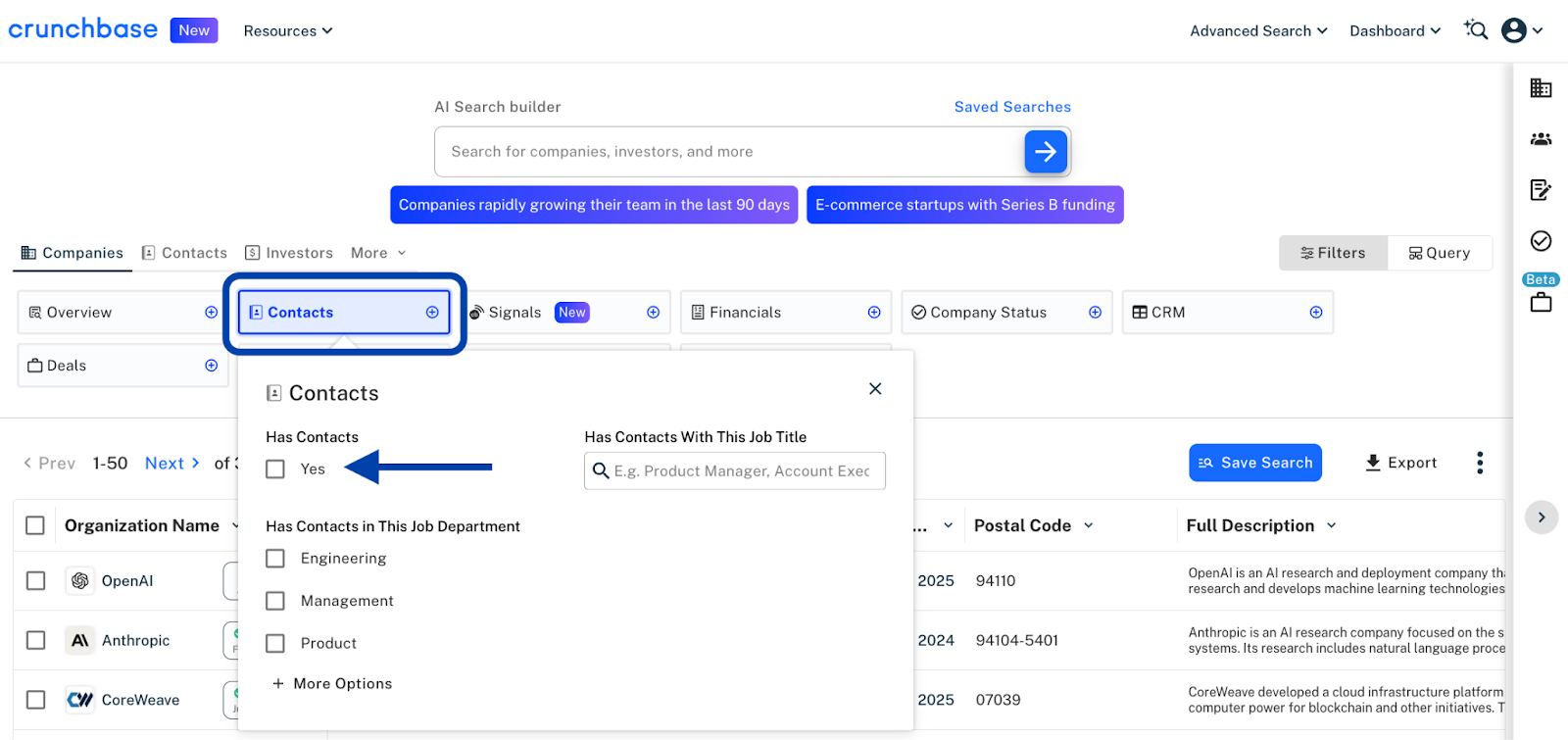Open the Resources dropdown menu
1568x740 pixels.
(x=288, y=31)
